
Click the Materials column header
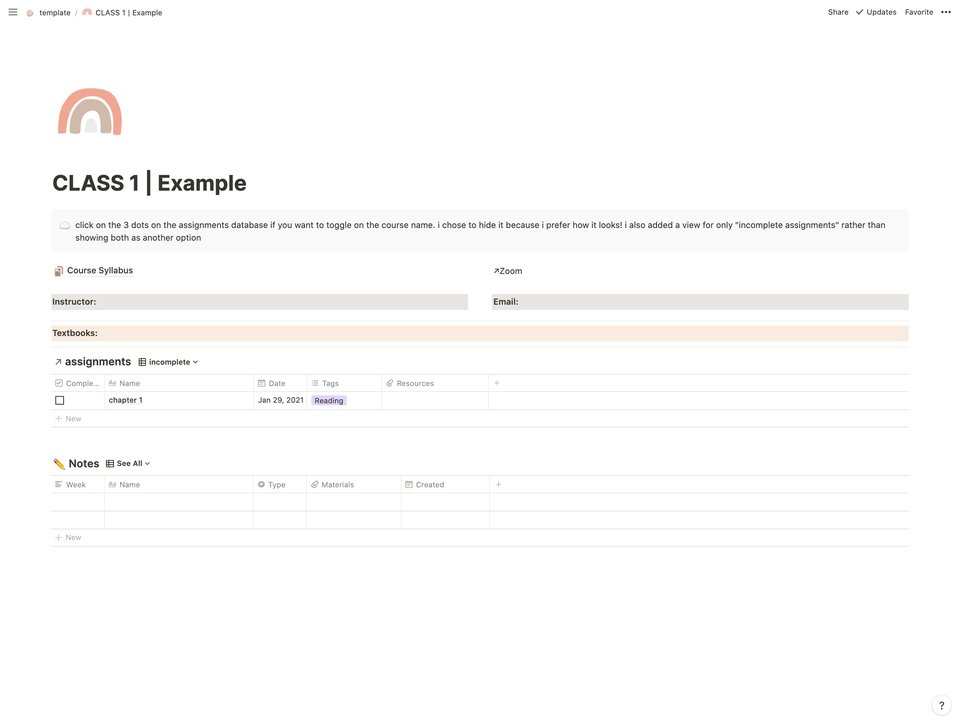pos(353,484)
